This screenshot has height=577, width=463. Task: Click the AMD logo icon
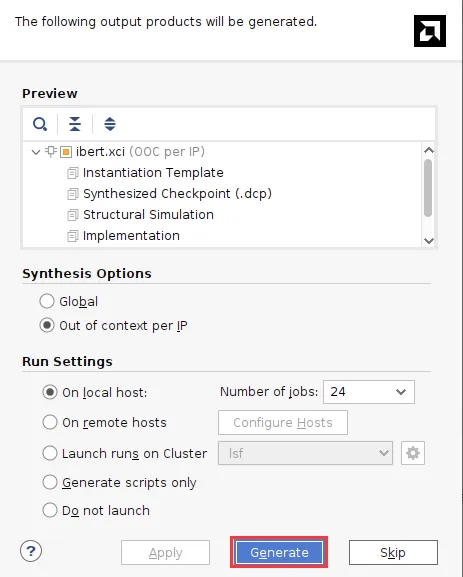[430, 31]
